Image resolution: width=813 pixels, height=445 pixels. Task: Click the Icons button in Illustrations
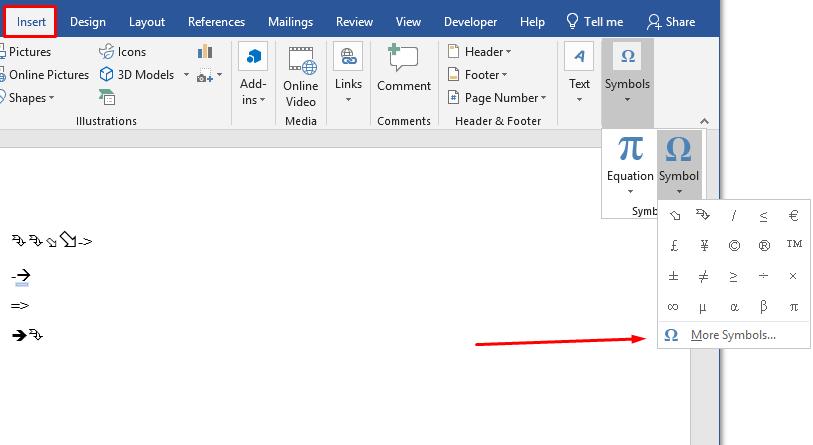click(122, 52)
